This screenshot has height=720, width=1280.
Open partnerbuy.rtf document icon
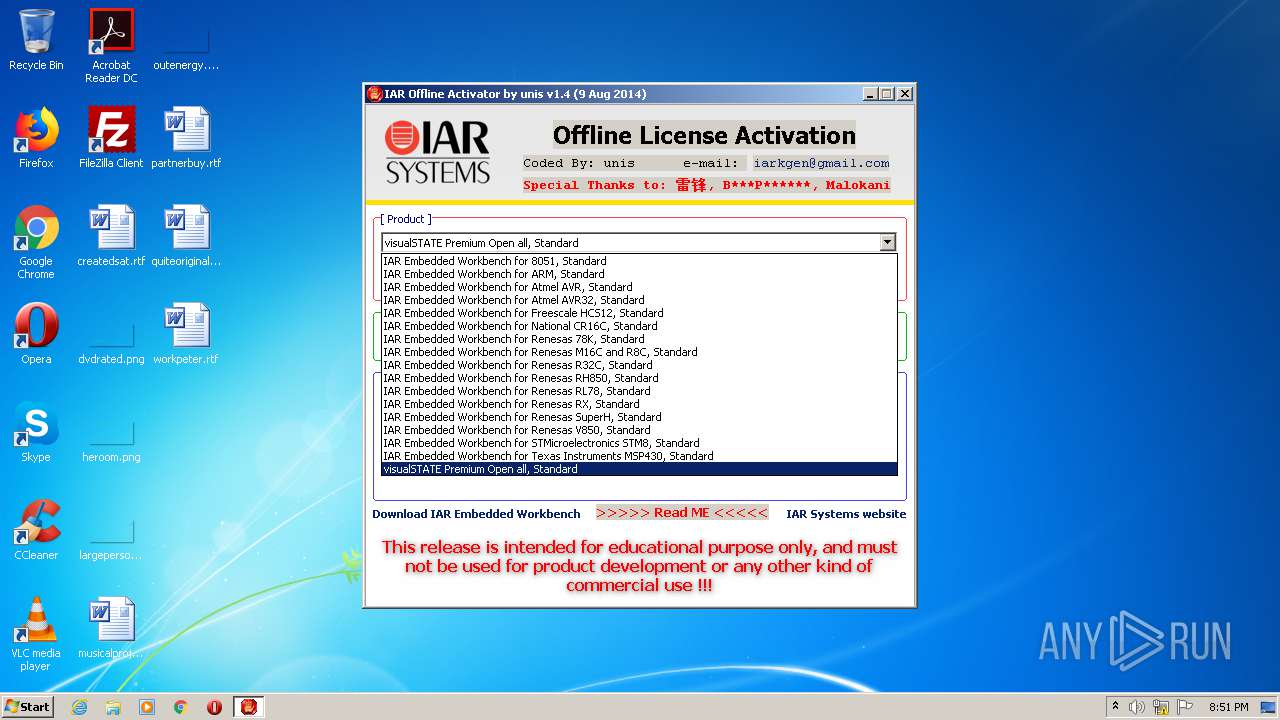point(186,138)
